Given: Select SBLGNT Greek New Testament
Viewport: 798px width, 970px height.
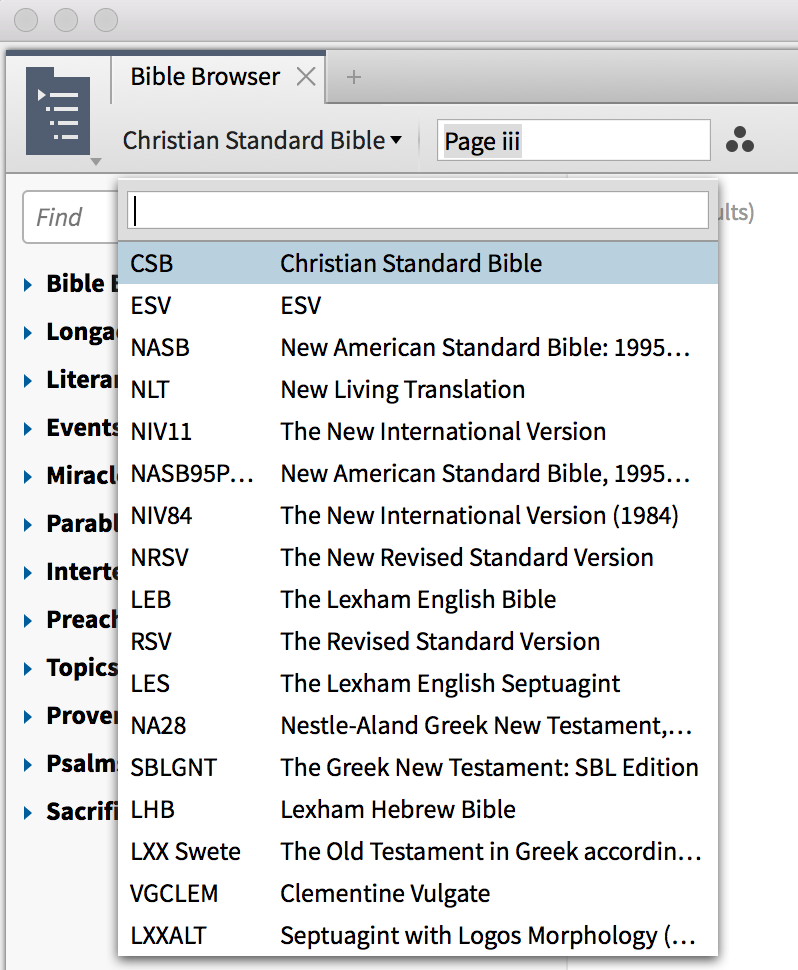Looking at the screenshot, I should [x=418, y=768].
